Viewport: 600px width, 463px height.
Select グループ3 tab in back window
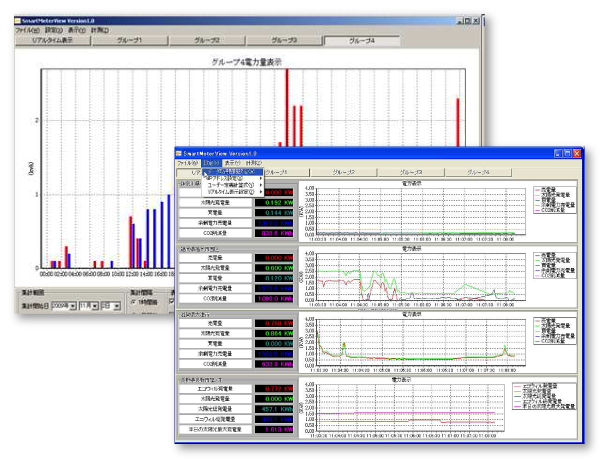(284, 41)
